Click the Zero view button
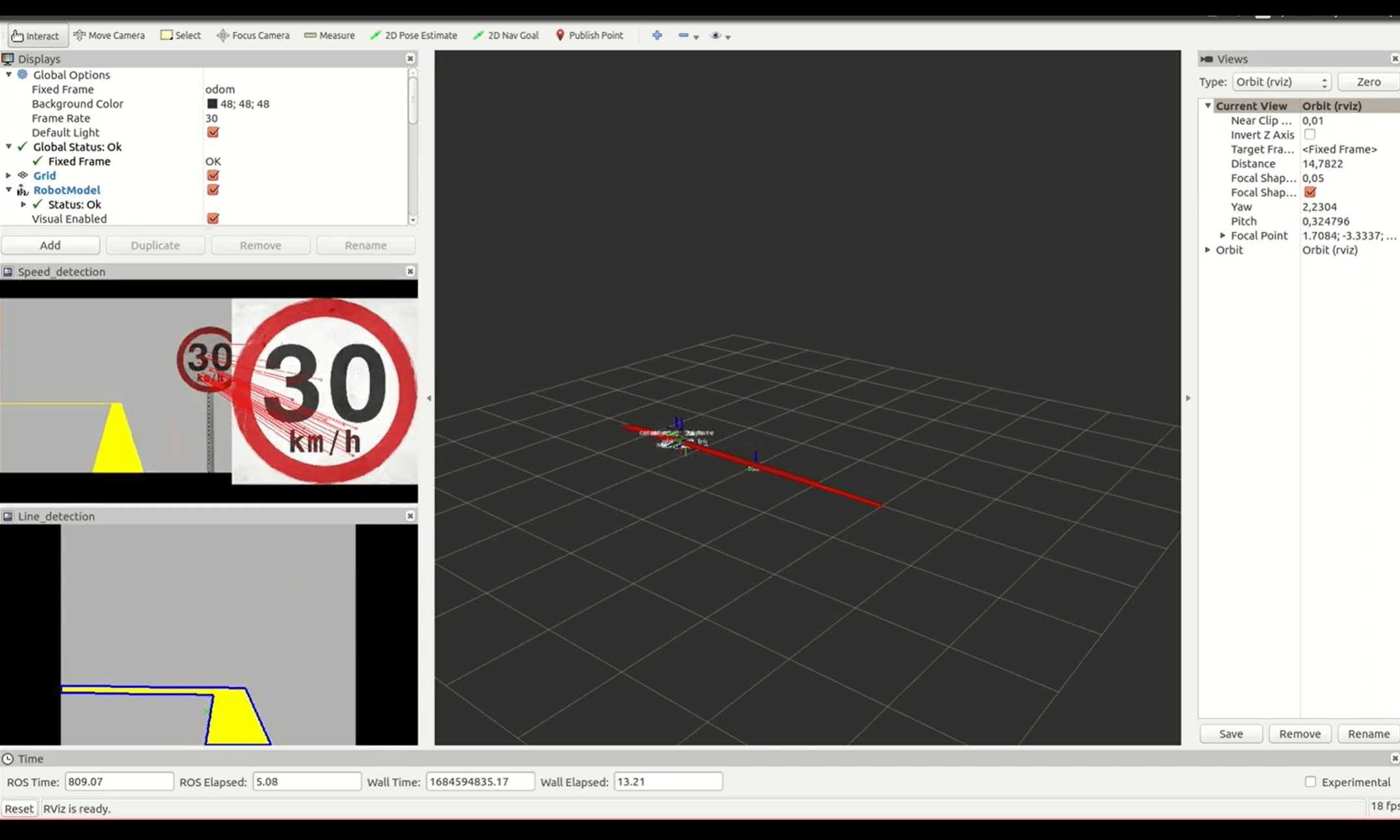The height and width of the screenshot is (840, 1400). click(x=1368, y=82)
